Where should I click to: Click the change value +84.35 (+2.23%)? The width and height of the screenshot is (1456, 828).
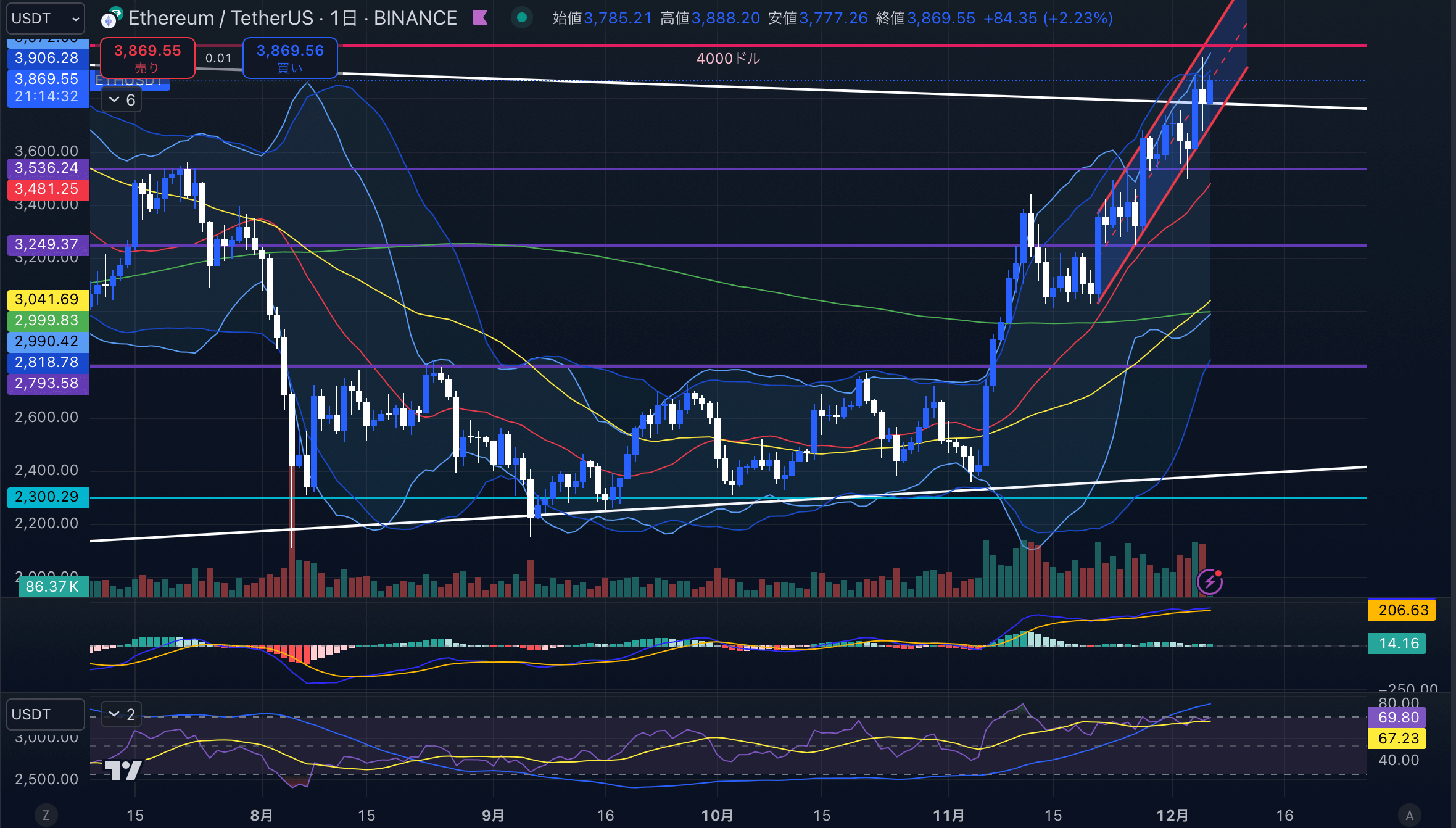point(1048,19)
